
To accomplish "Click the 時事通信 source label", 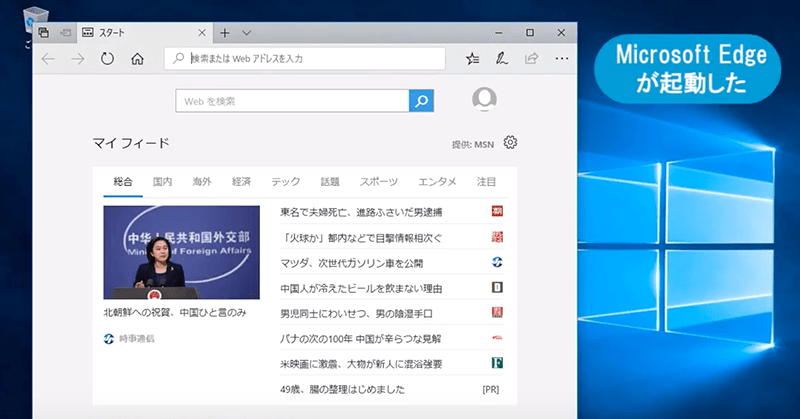I will (137, 338).
